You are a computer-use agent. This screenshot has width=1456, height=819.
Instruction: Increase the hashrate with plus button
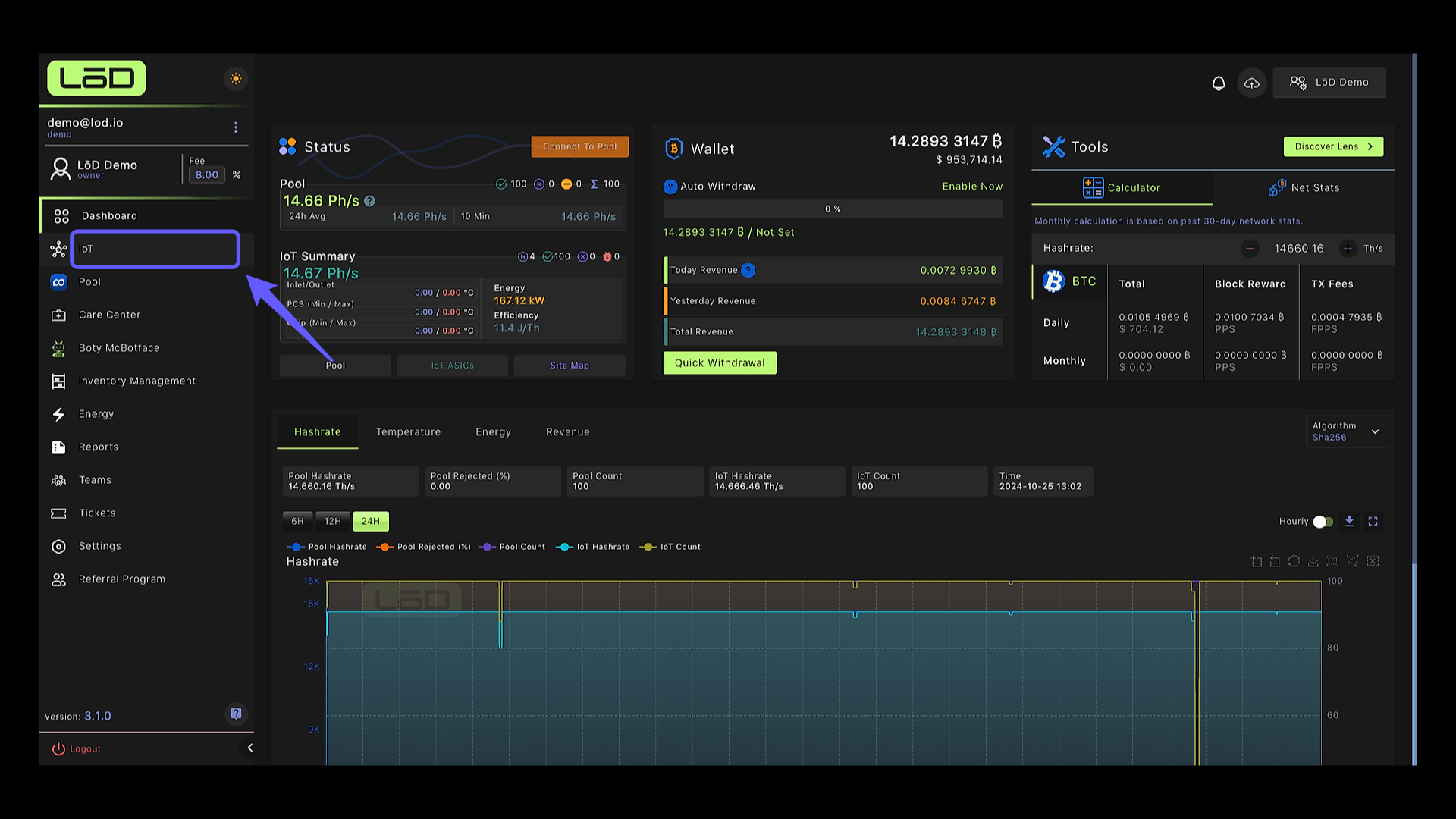coord(1348,249)
